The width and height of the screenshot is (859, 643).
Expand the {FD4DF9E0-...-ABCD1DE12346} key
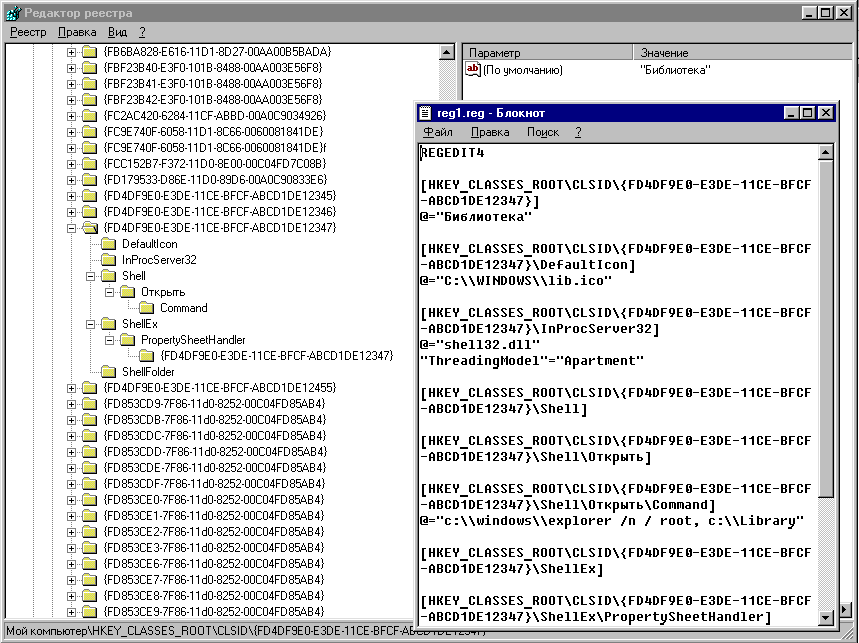point(71,212)
